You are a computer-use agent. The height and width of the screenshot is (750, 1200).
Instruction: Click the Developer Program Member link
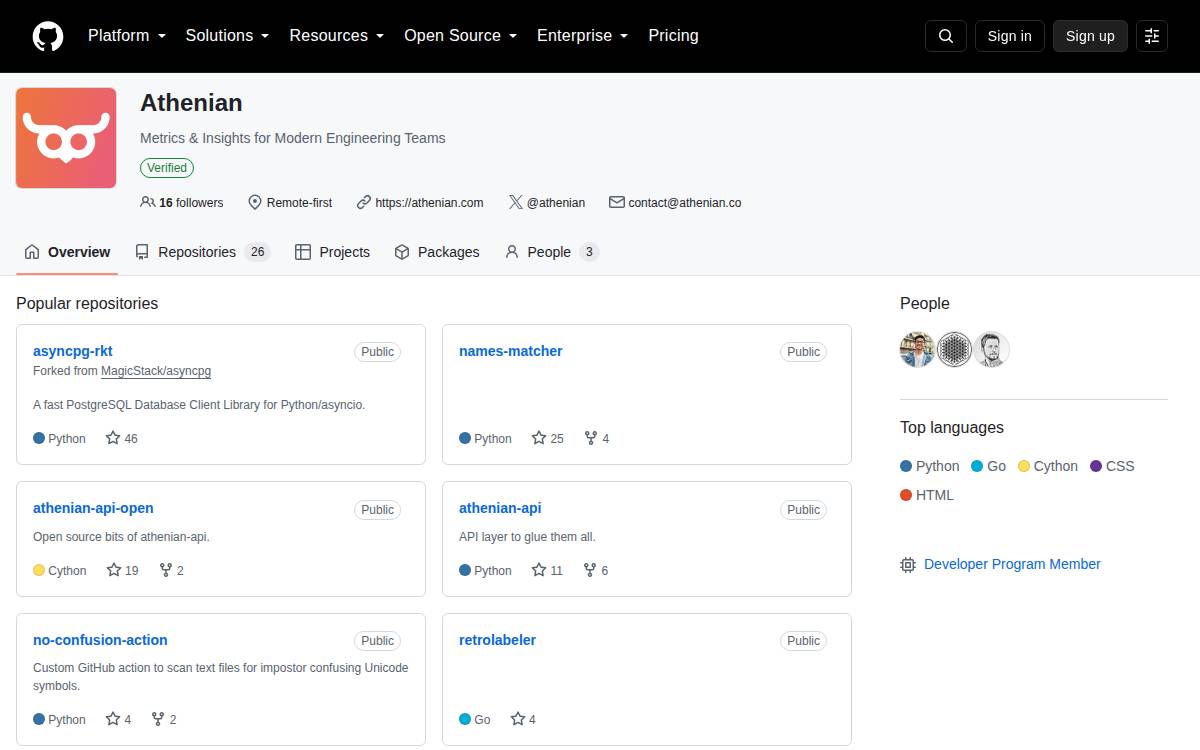point(1012,564)
